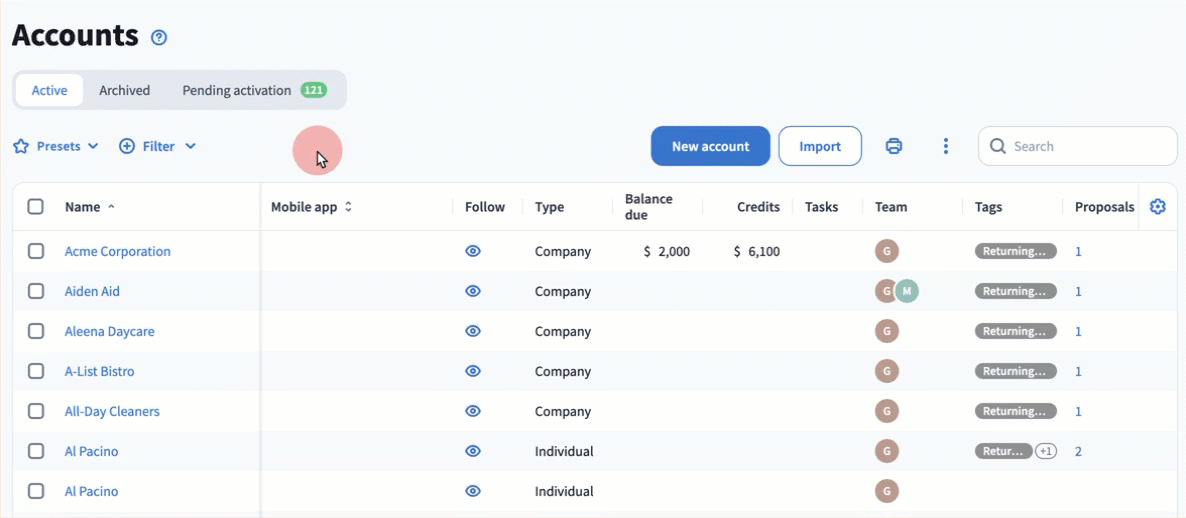Screen dimensions: 1186x518
Task: Click the M team avatar for Aiden Aid
Action: click(x=907, y=291)
